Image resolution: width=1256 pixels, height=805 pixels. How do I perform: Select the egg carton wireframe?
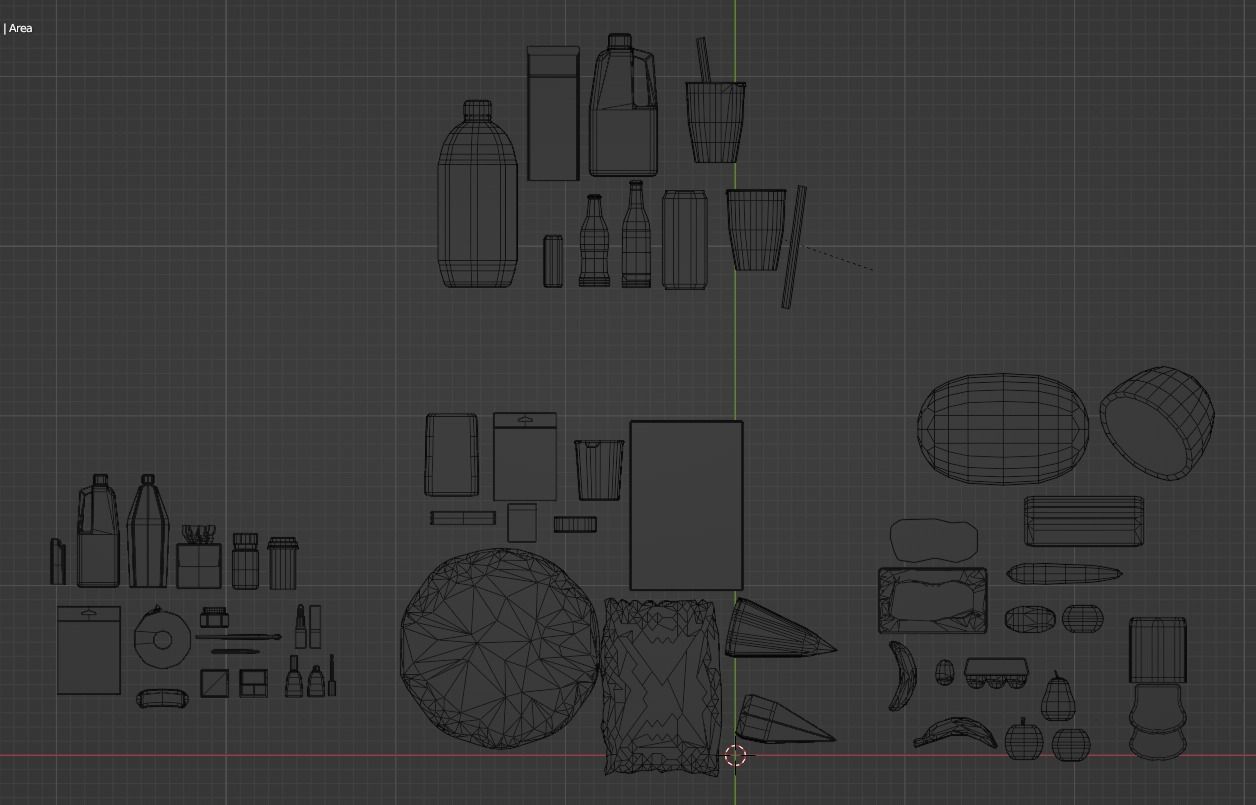(x=998, y=673)
